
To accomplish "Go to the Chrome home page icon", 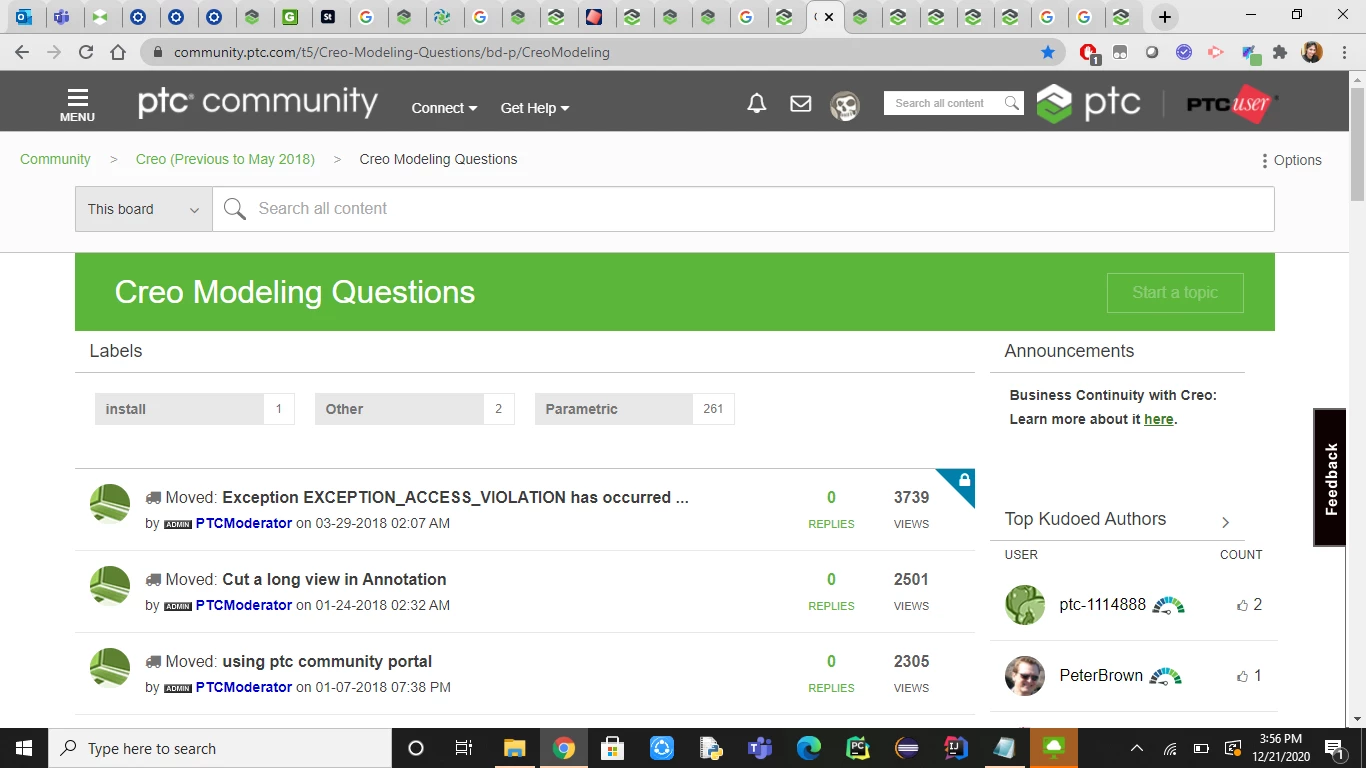I will [118, 52].
